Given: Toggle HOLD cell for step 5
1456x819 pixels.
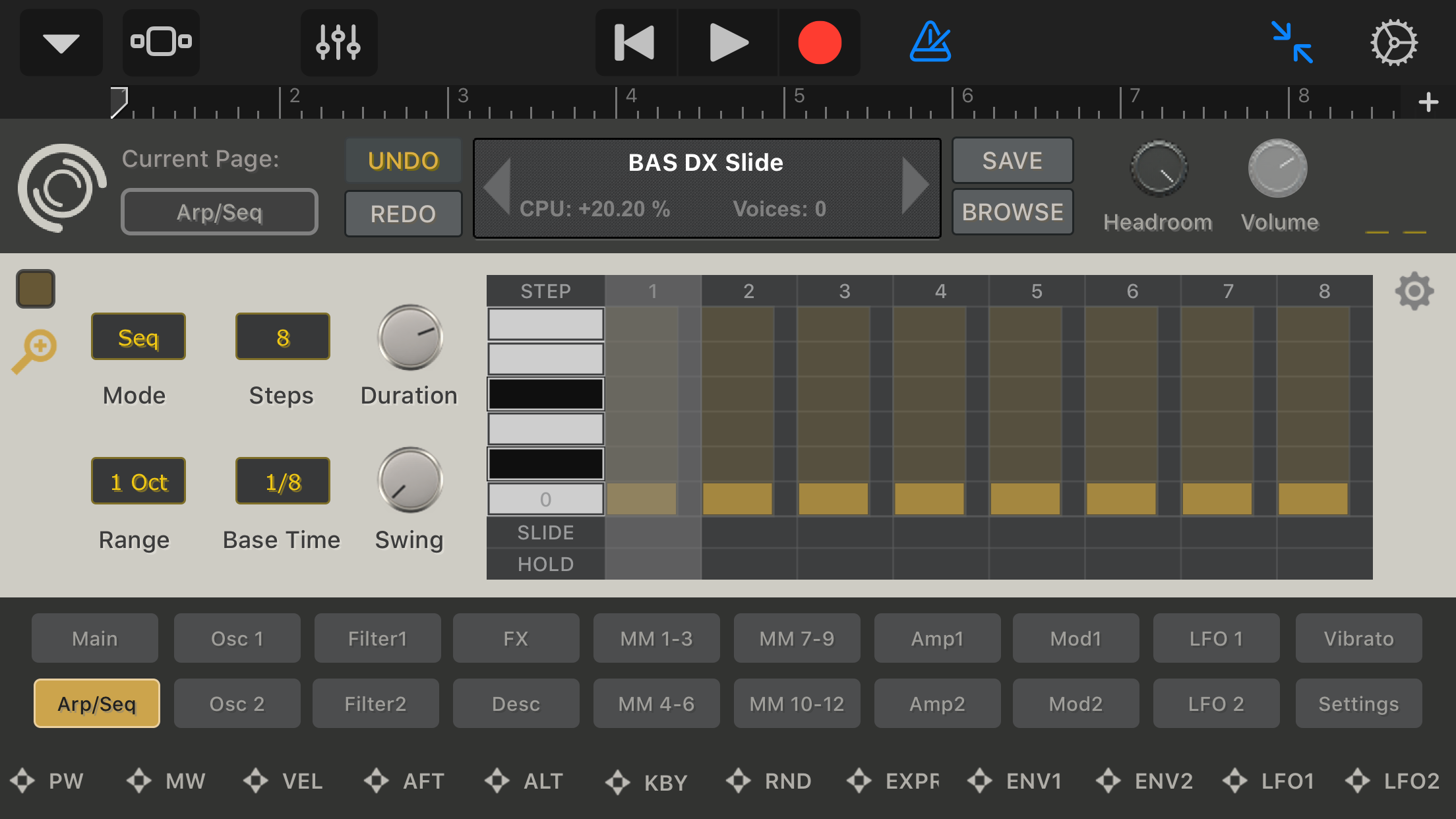Looking at the screenshot, I should (x=1037, y=564).
